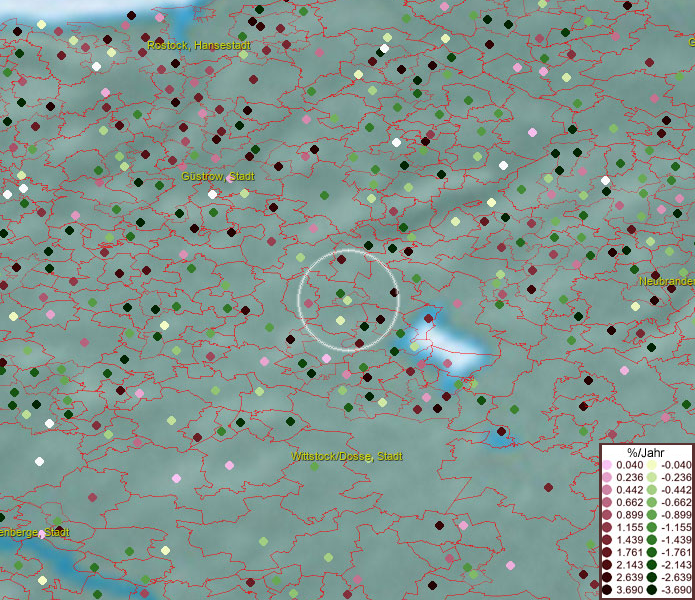Pick the legend swatch for -1.155
Screen dimensions: 695x600
[x=652, y=527]
